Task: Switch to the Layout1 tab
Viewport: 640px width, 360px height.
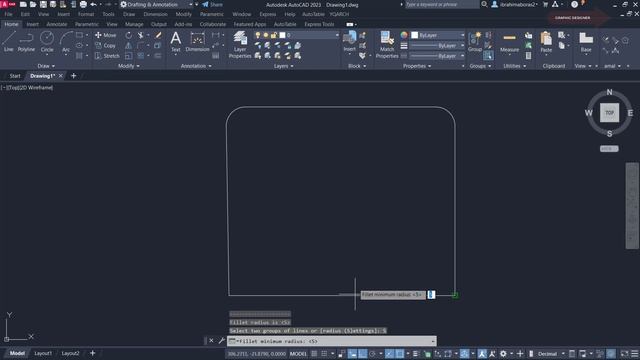Action: (x=43, y=353)
